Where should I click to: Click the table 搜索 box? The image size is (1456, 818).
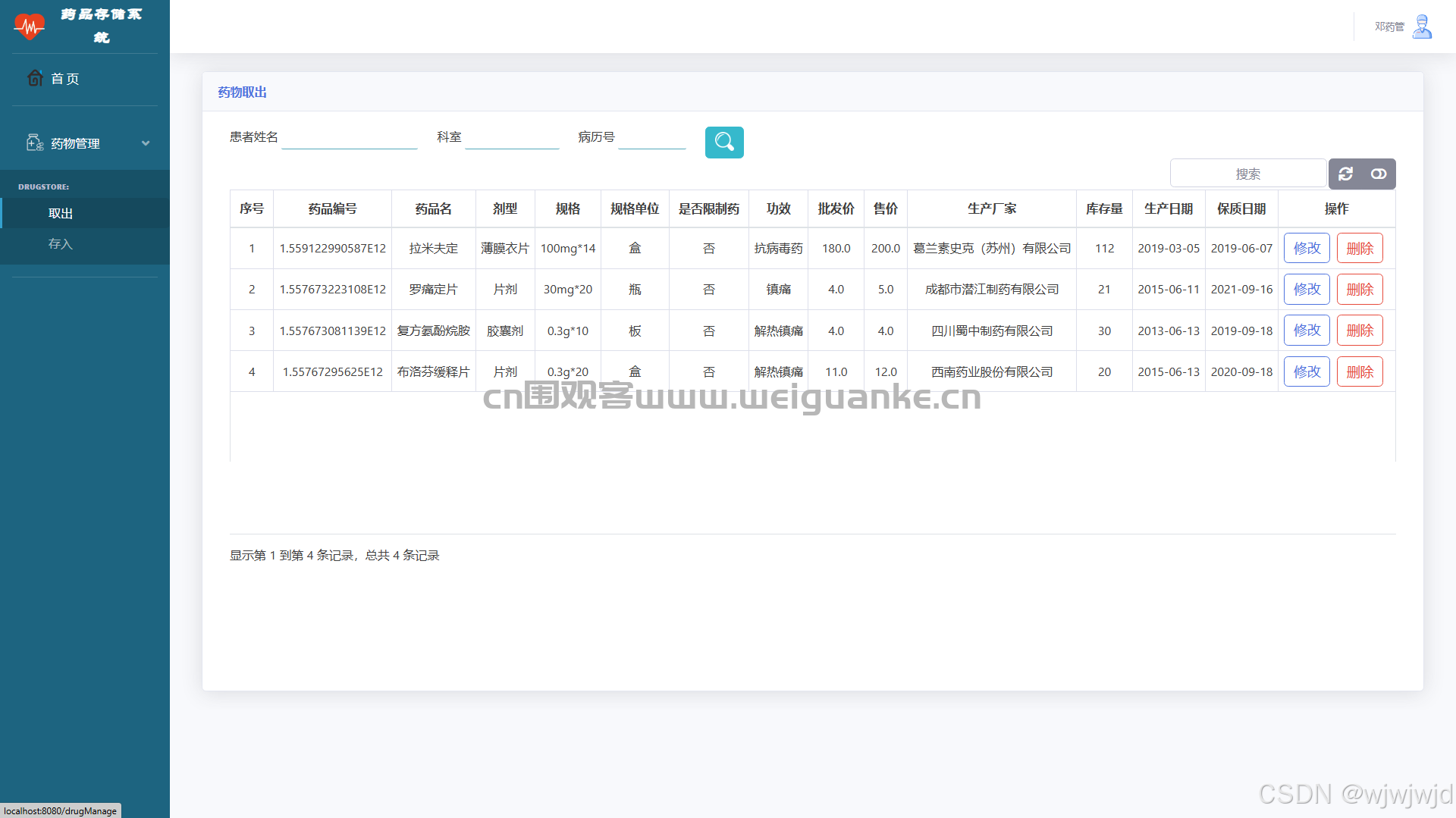(x=1248, y=174)
